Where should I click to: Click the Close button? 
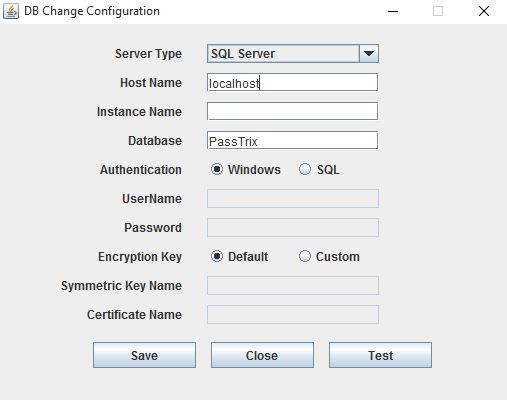(x=262, y=355)
